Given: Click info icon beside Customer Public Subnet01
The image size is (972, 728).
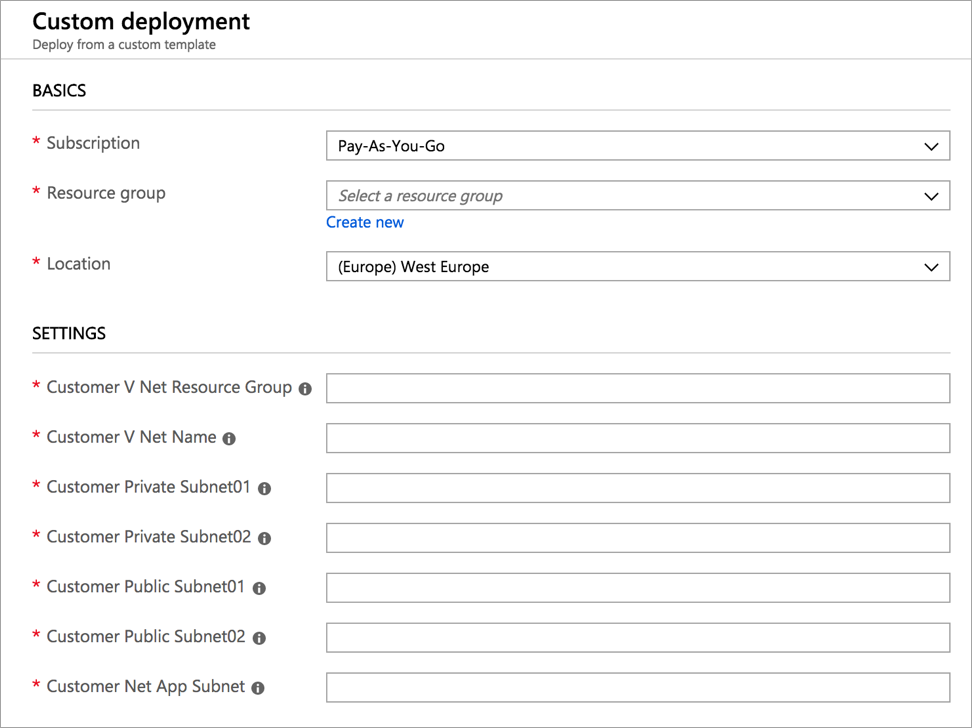Looking at the screenshot, I should pos(258,588).
